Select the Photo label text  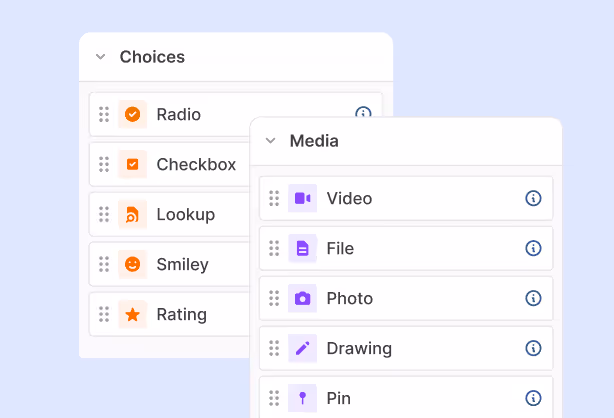(350, 298)
